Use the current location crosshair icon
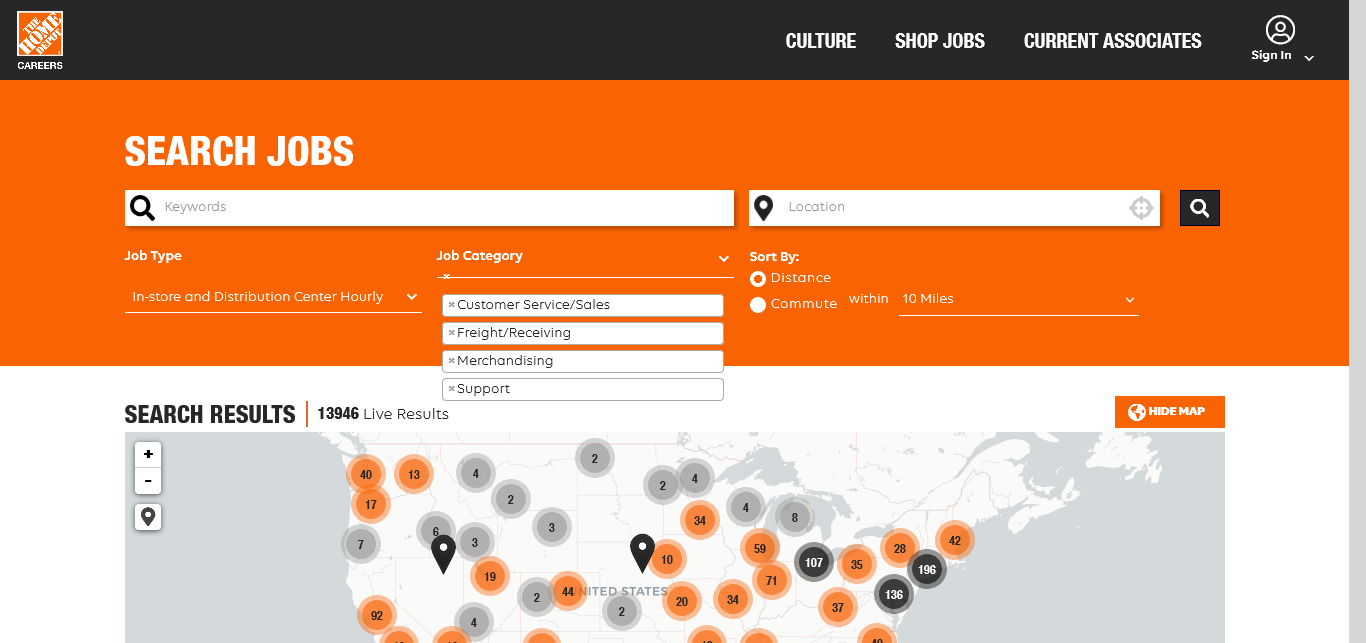 tap(1141, 208)
